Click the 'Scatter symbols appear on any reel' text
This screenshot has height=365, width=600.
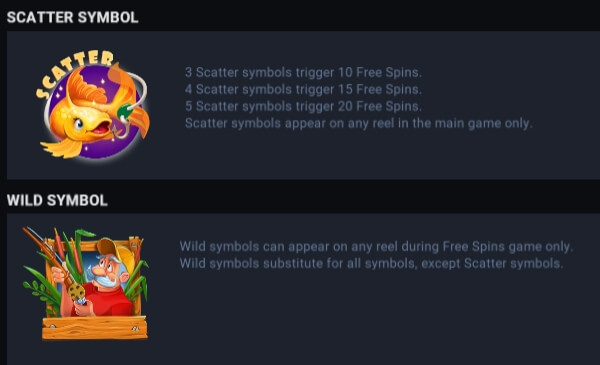(359, 123)
